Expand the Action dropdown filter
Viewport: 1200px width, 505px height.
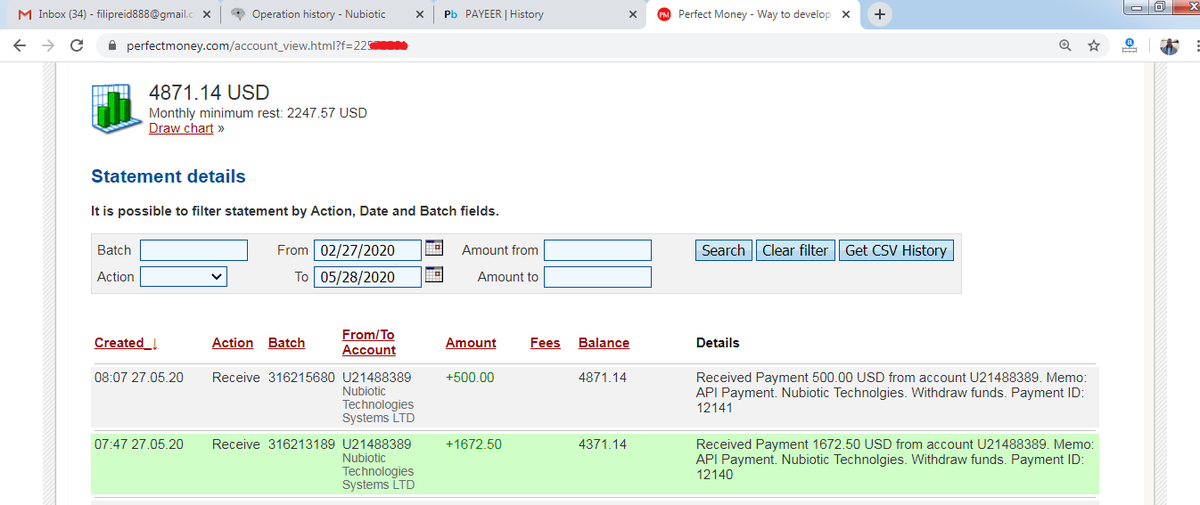point(184,277)
